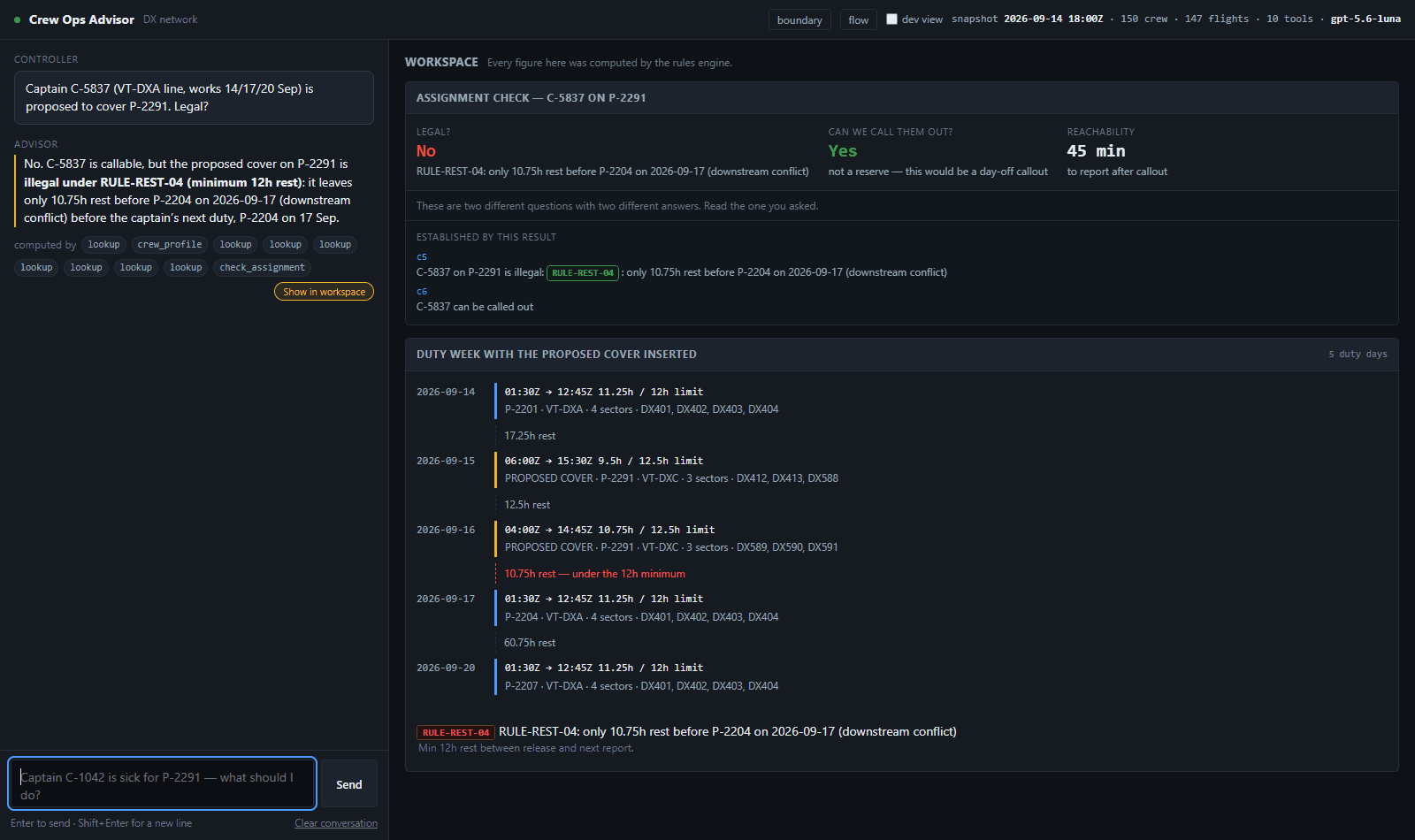Image resolution: width=1415 pixels, height=840 pixels.
Task: Click the green Yes under CAN WE CALL THEM OUT?
Action: 843,151
